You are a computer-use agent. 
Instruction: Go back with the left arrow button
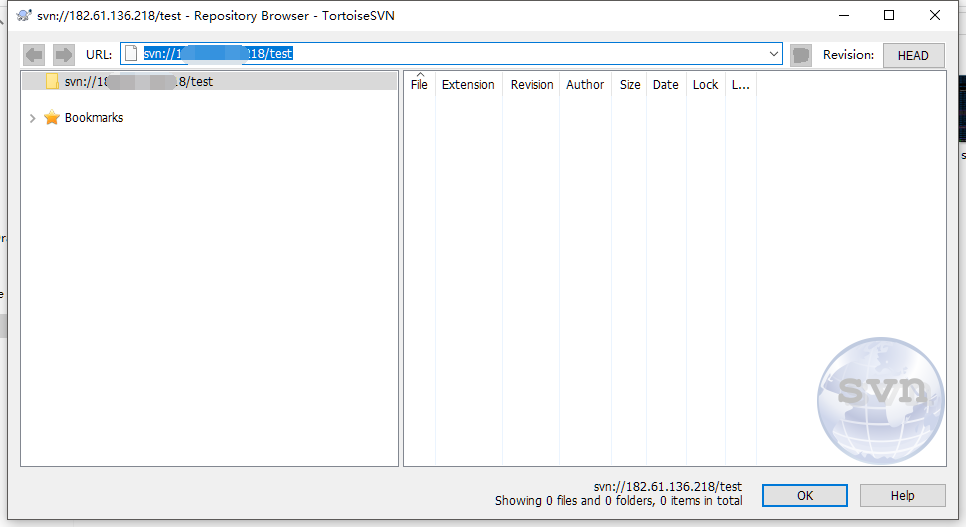(x=34, y=55)
